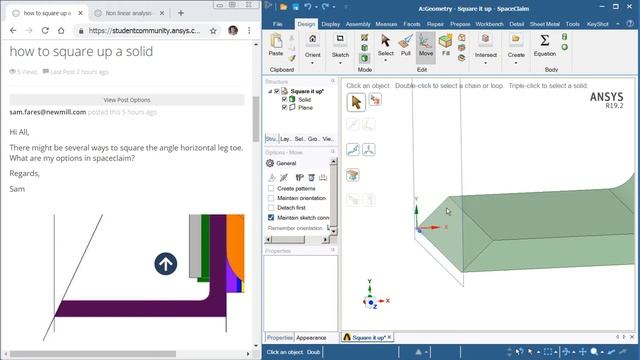Select the Pull tool in the ribbon
640x360 pixels.
click(405, 45)
